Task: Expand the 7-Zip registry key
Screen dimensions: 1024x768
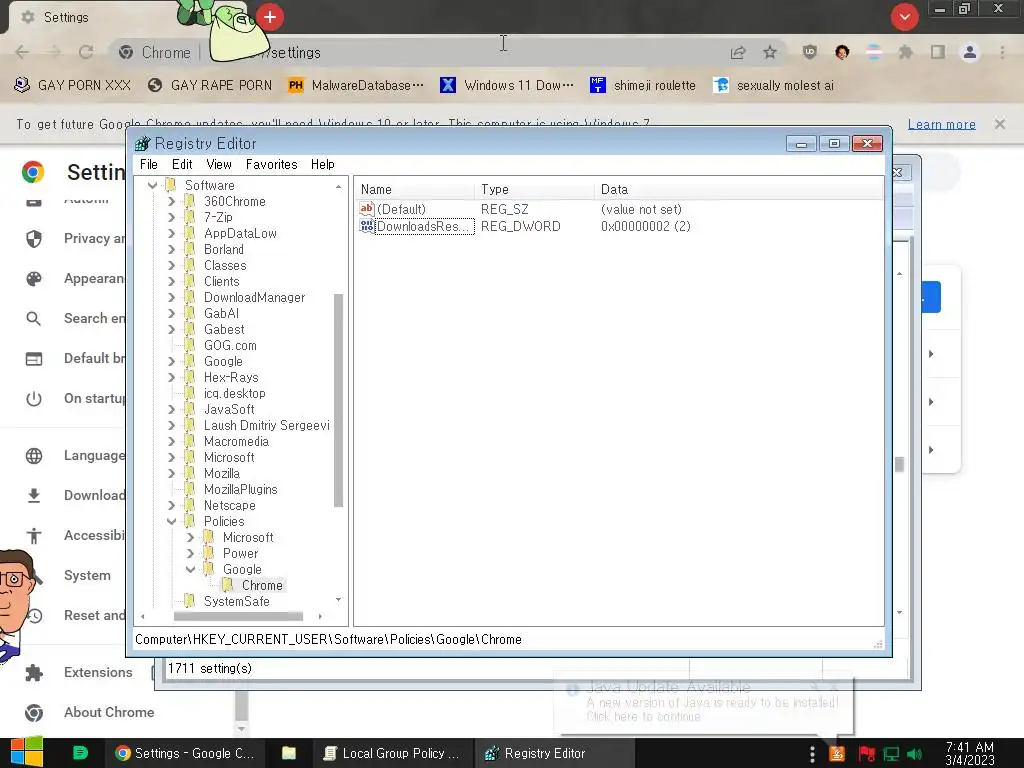Action: pos(171,217)
